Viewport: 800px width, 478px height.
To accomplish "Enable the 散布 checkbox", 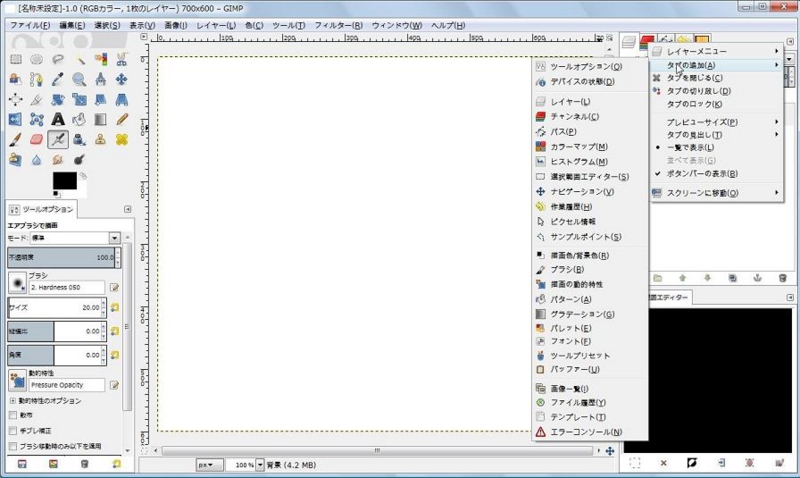I will [x=13, y=415].
